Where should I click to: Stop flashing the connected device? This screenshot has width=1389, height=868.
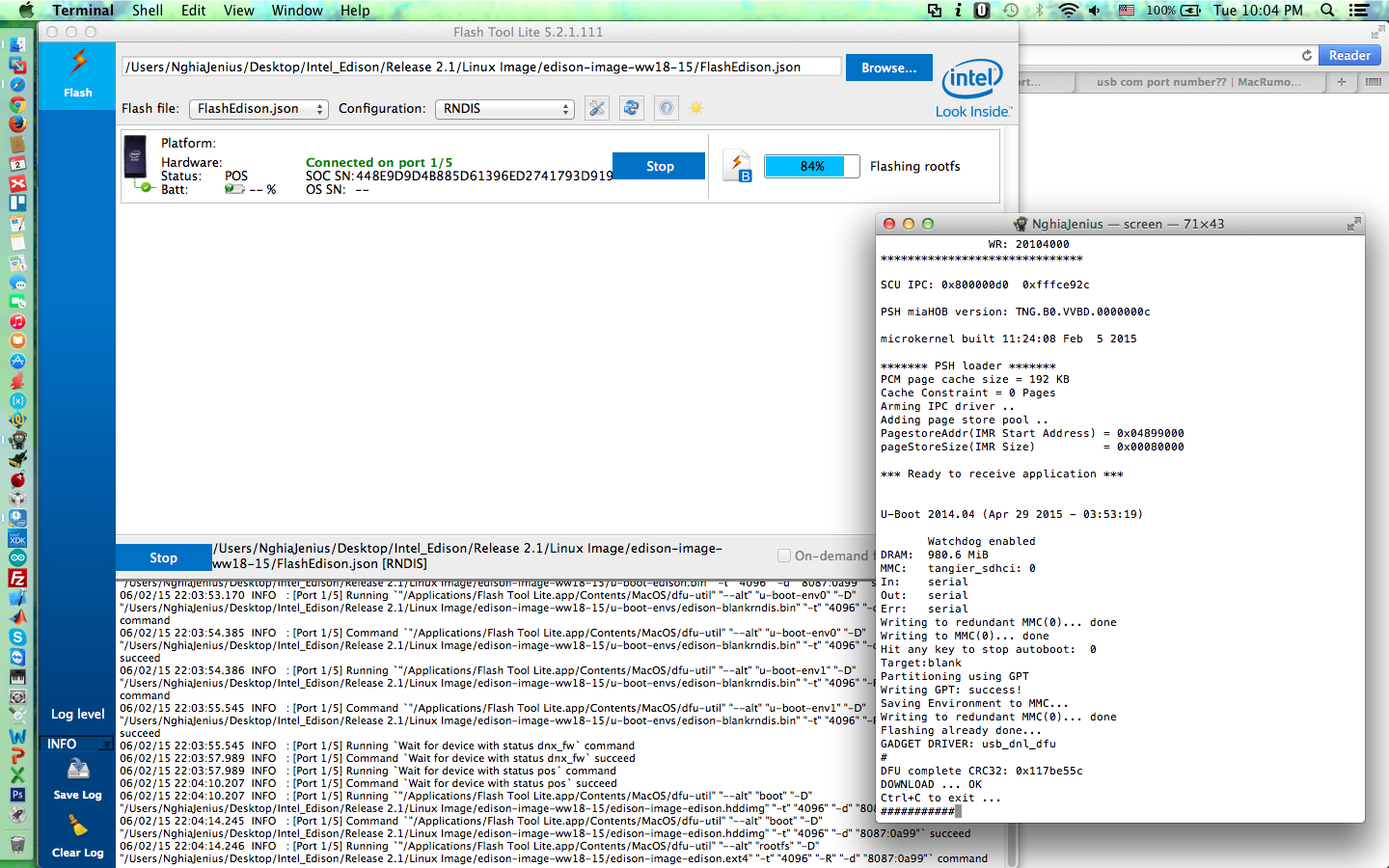click(660, 166)
